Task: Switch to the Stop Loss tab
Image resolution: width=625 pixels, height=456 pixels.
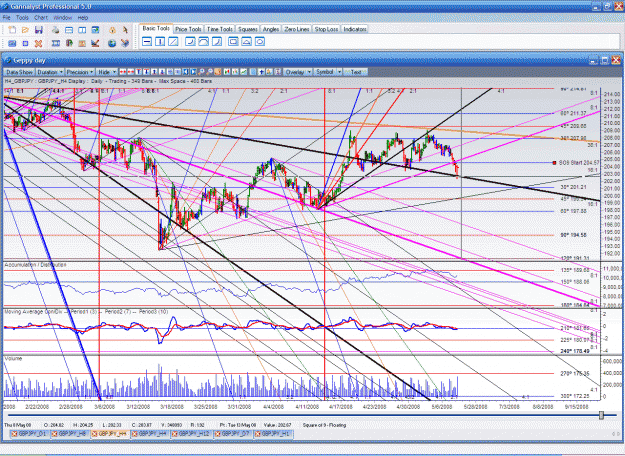Action: coord(326,29)
